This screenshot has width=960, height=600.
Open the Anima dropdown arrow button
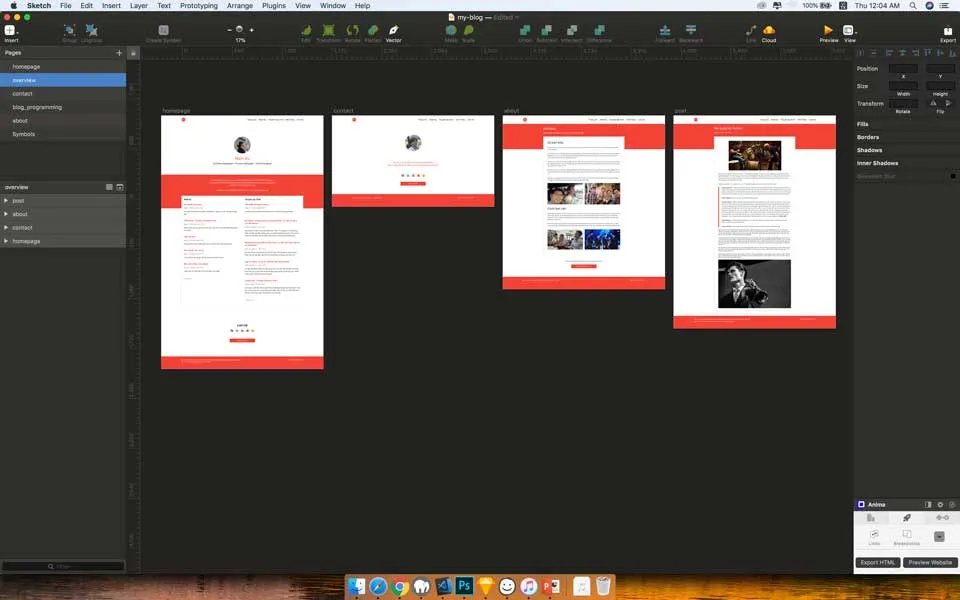(x=939, y=536)
